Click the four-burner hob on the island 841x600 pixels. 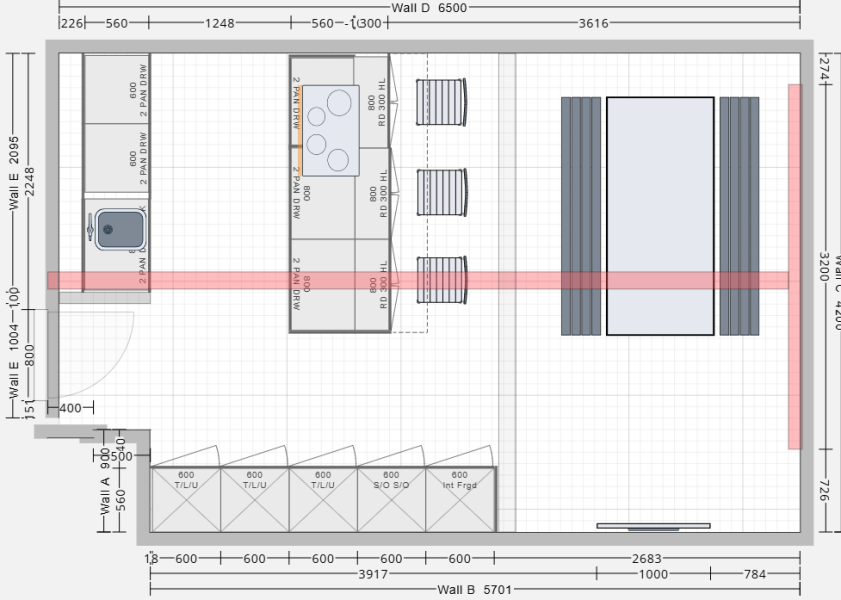[332, 130]
